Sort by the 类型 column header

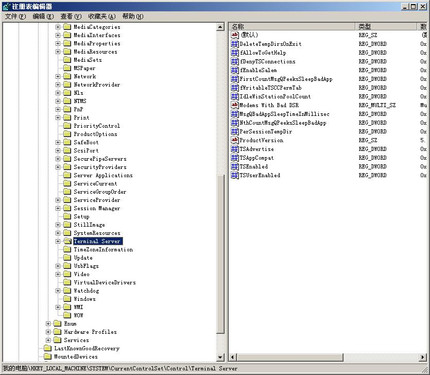coord(386,27)
